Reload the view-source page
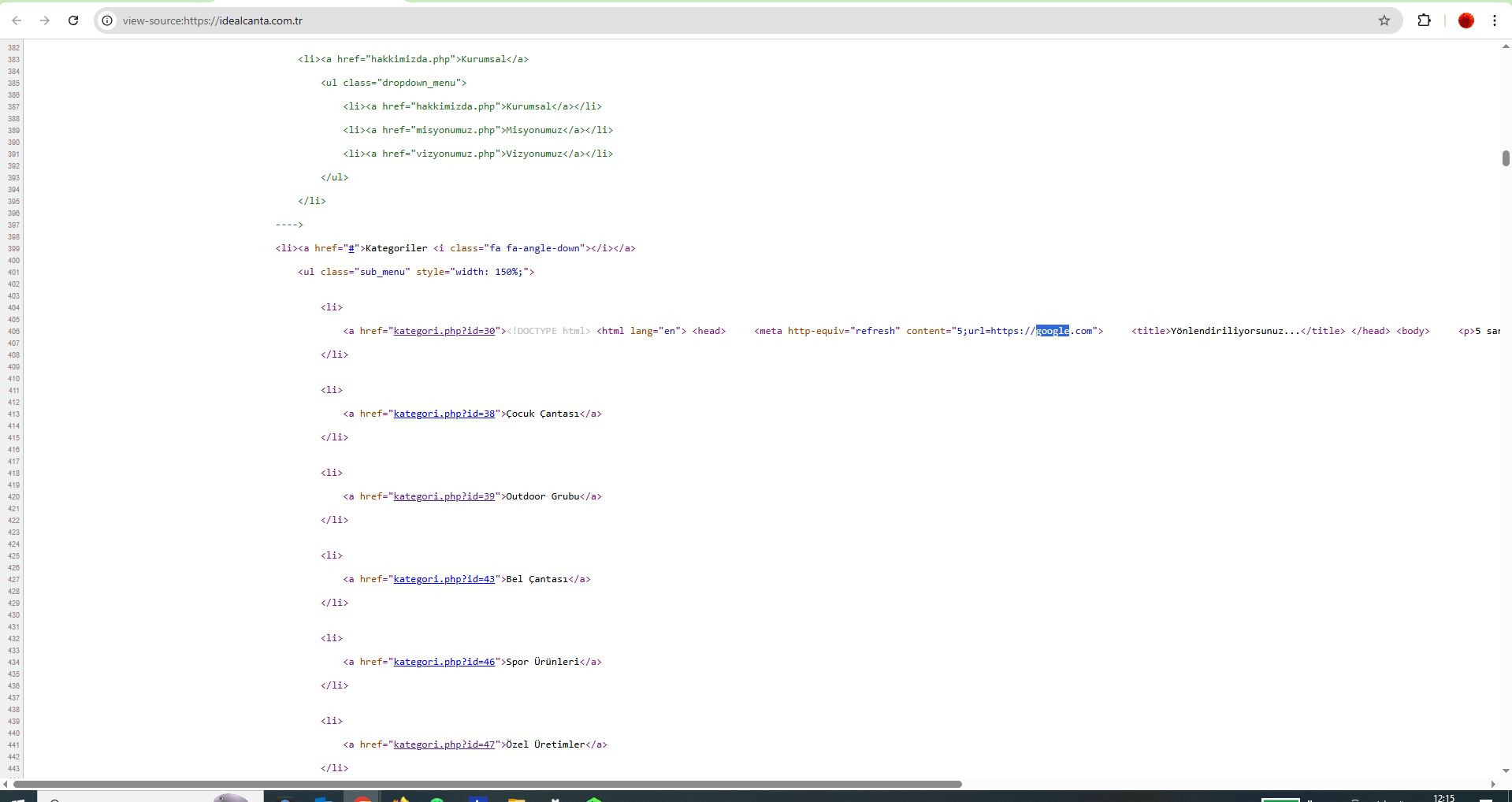The width and height of the screenshot is (1512, 802). (x=73, y=20)
